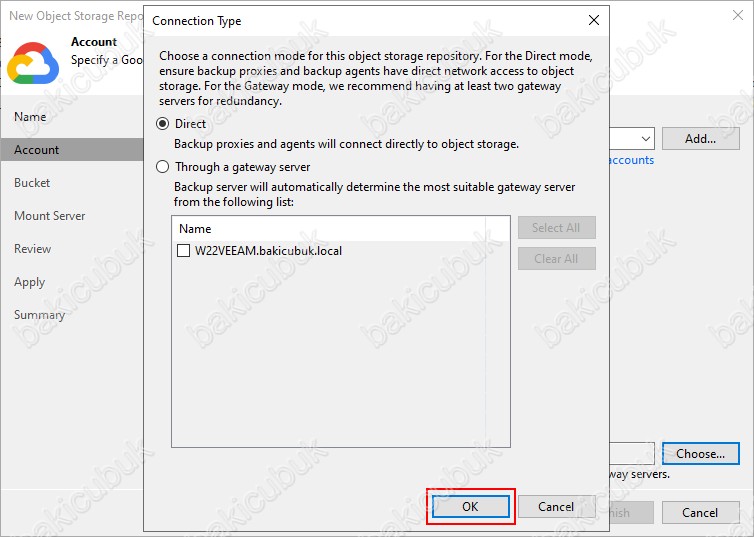
Task: Select the Direct connection mode radio button
Action: 163,124
